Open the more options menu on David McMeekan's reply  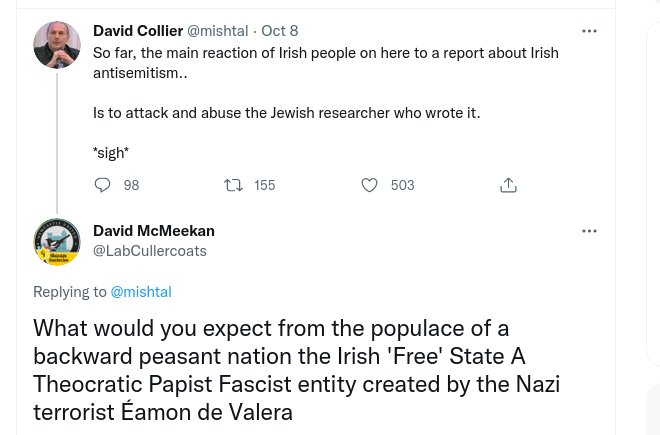pos(589,231)
